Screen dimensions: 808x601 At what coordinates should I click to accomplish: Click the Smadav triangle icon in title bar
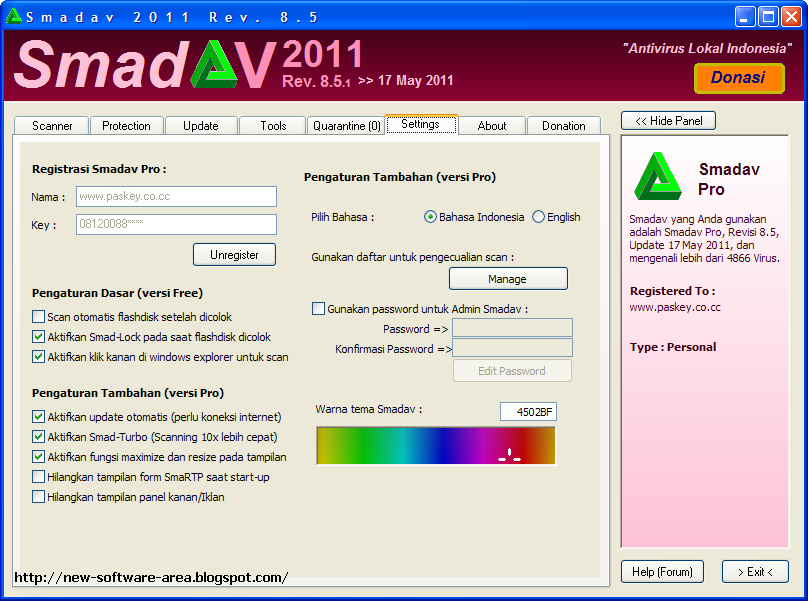tap(13, 16)
